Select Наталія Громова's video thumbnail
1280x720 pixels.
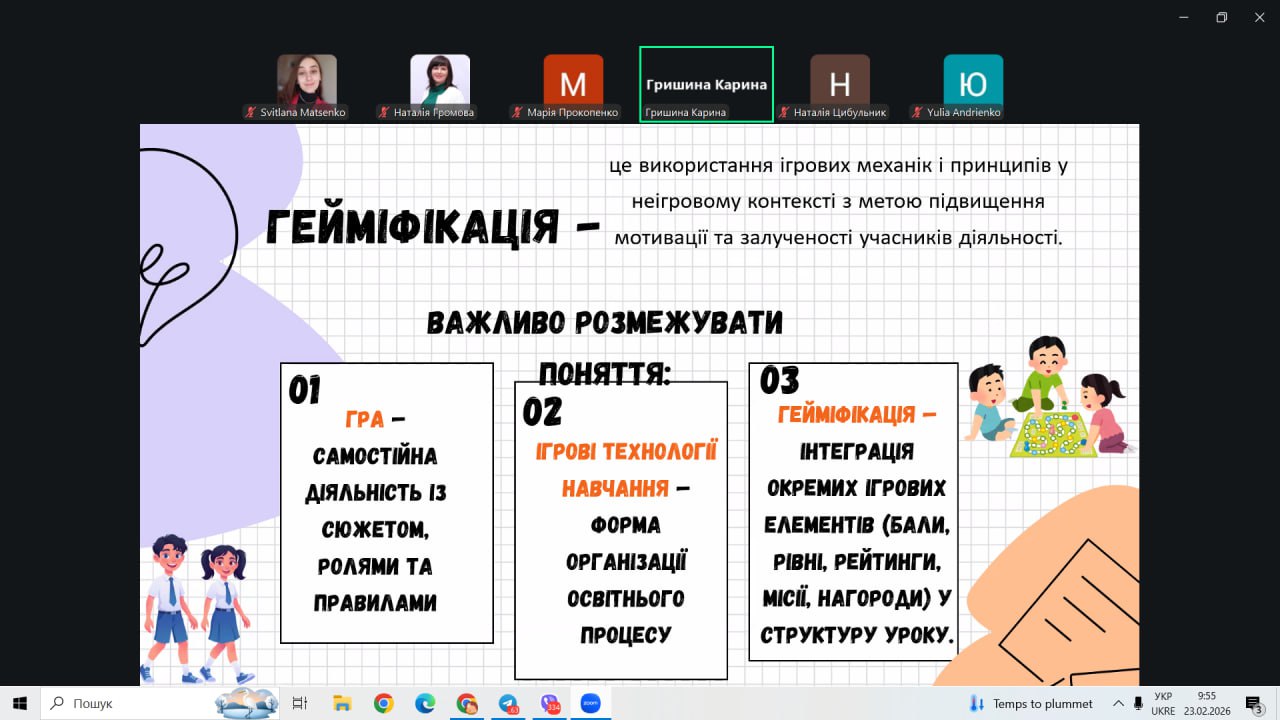pyautogui.click(x=440, y=80)
